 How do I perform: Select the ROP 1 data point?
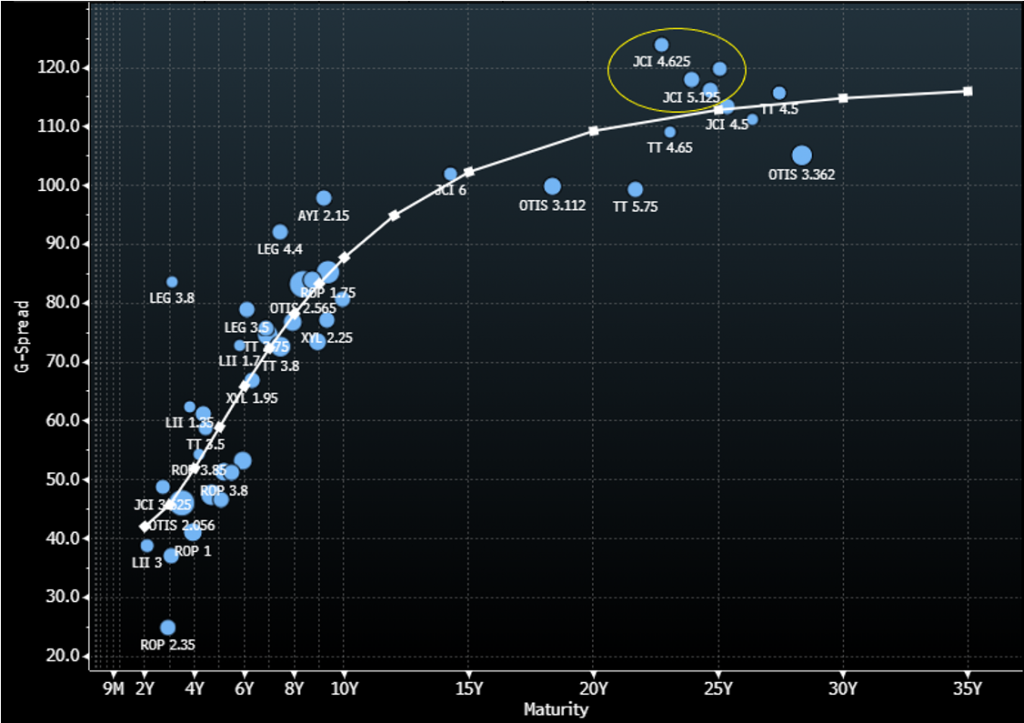171,555
